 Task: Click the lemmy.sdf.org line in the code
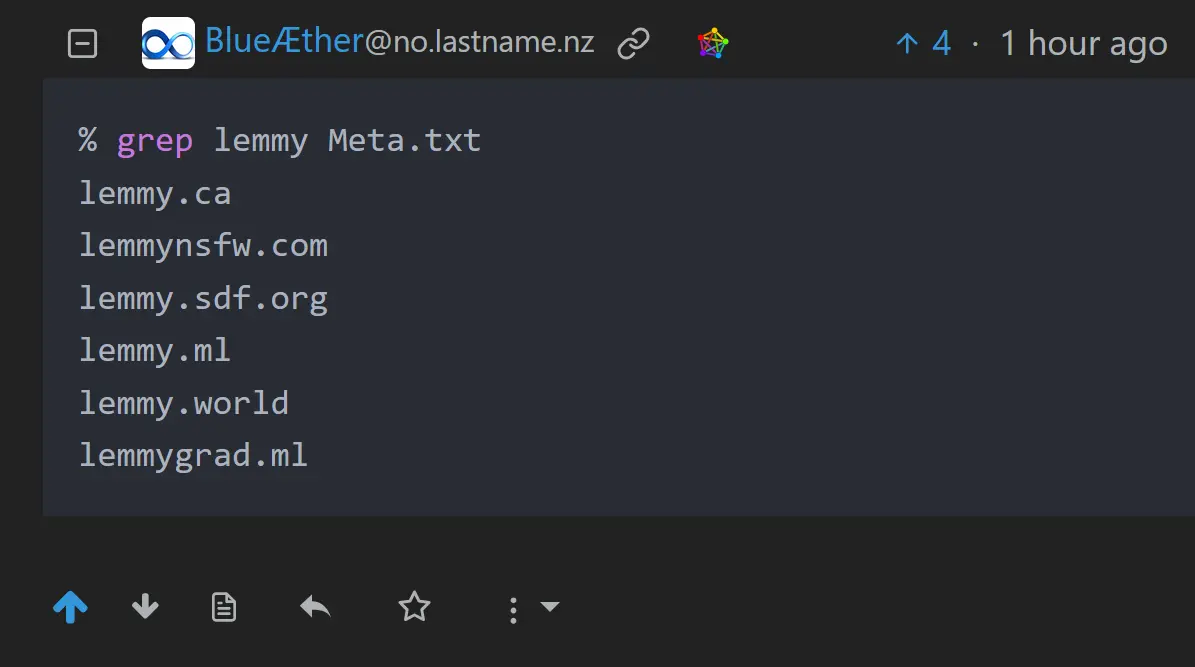pos(203,299)
